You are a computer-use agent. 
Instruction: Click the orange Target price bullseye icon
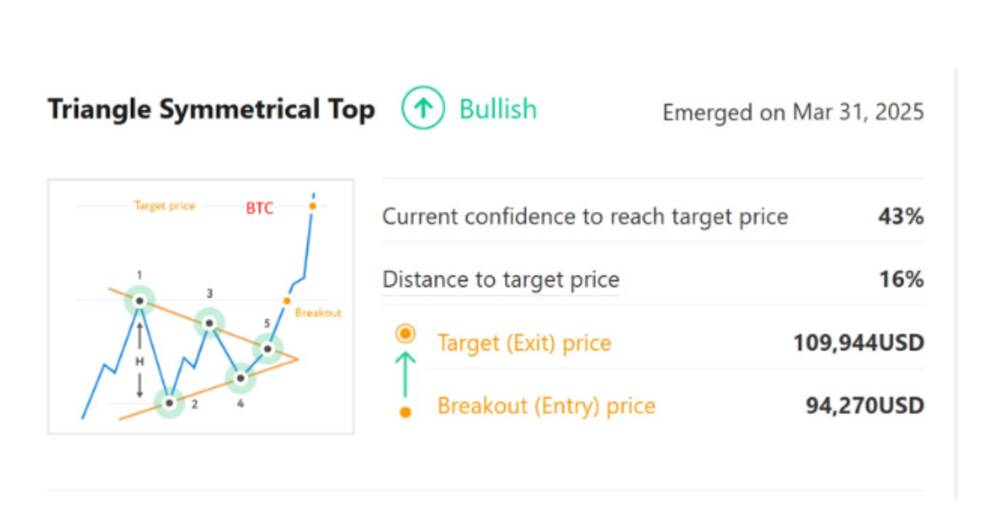click(x=405, y=333)
